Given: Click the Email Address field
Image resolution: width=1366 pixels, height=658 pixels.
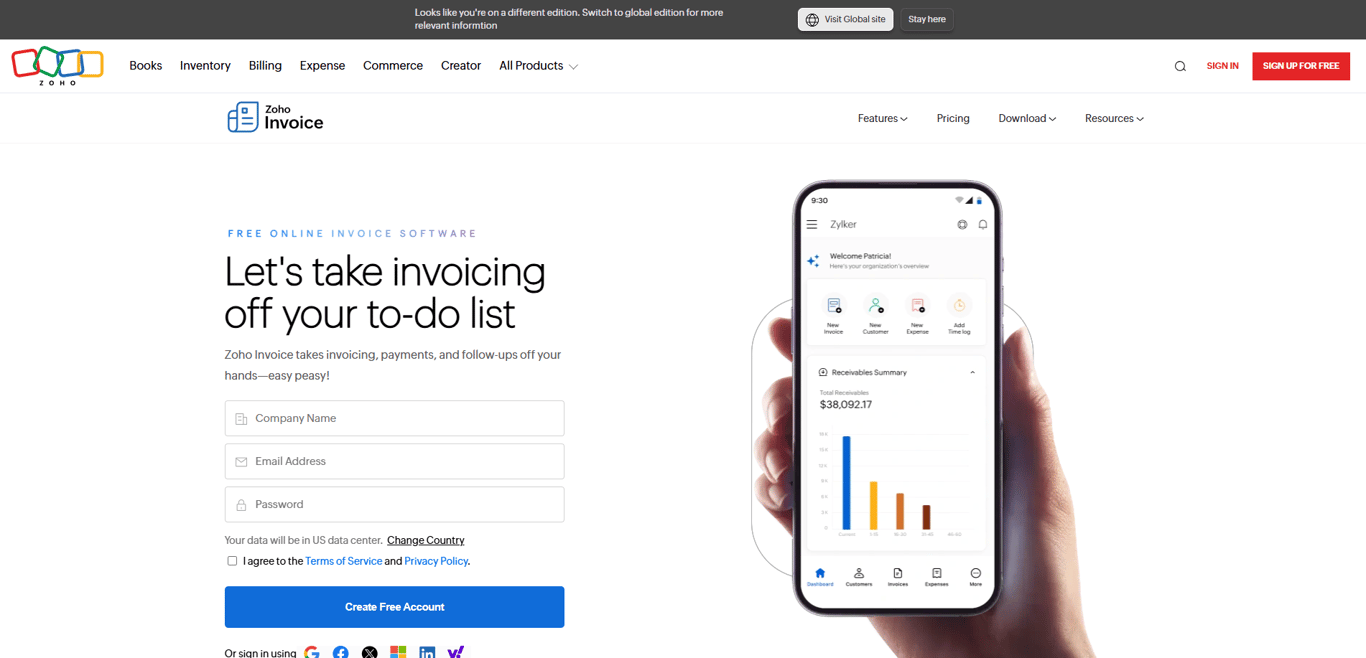Looking at the screenshot, I should point(394,461).
